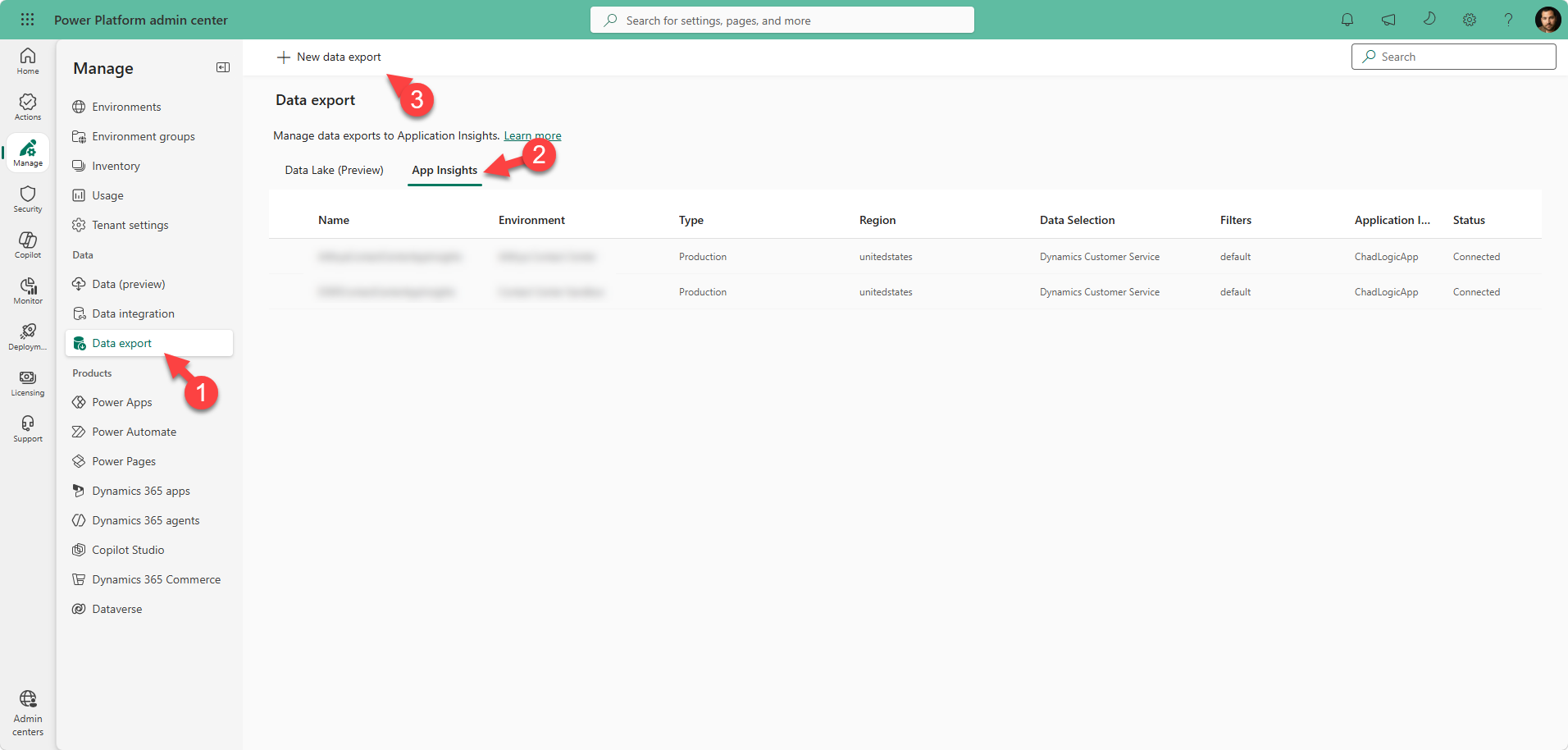Sort by Region column header
1568x750 pixels.
(x=877, y=220)
